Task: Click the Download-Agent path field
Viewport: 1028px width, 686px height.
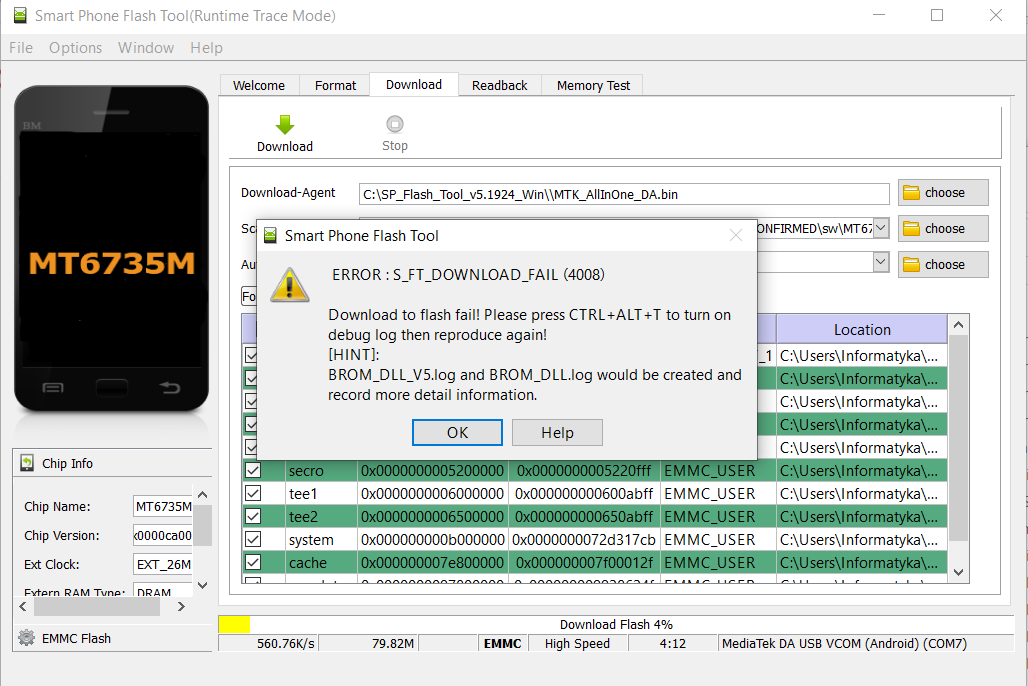Action: pos(623,194)
